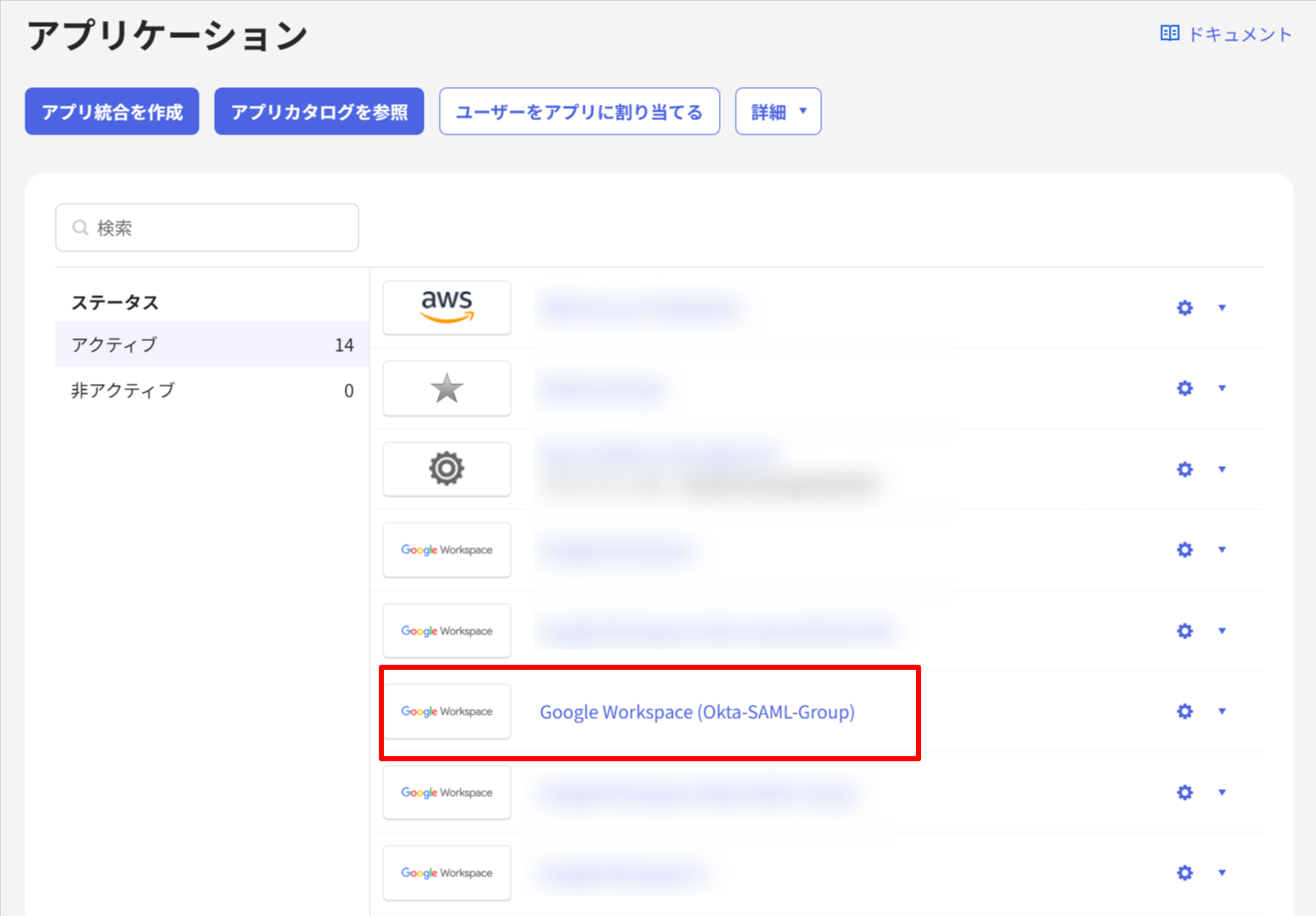Click the Google Workspace logo in the highlighted row

(447, 711)
